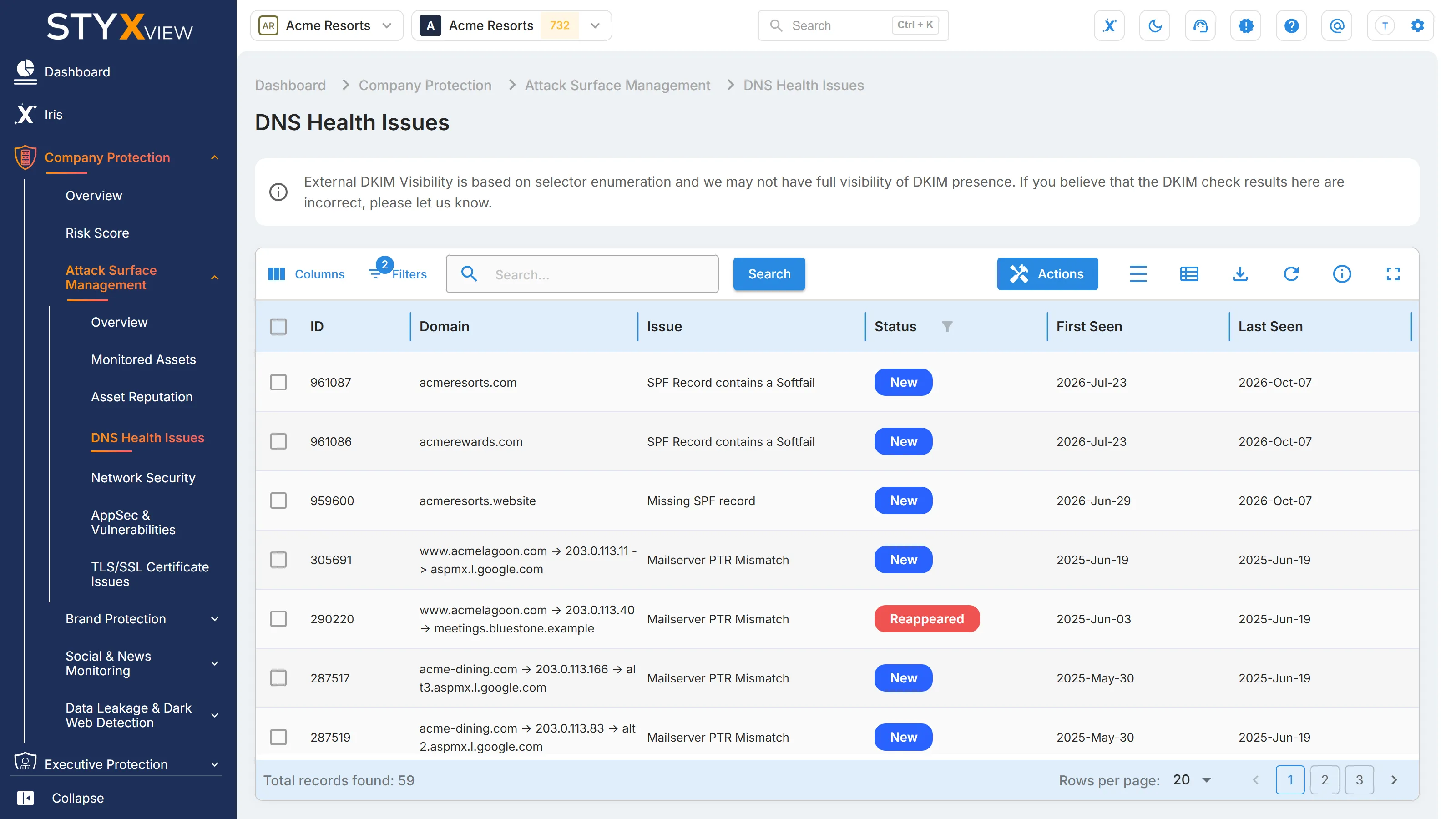Open Network Security menu item
The height and width of the screenshot is (819, 1456).
[143, 478]
